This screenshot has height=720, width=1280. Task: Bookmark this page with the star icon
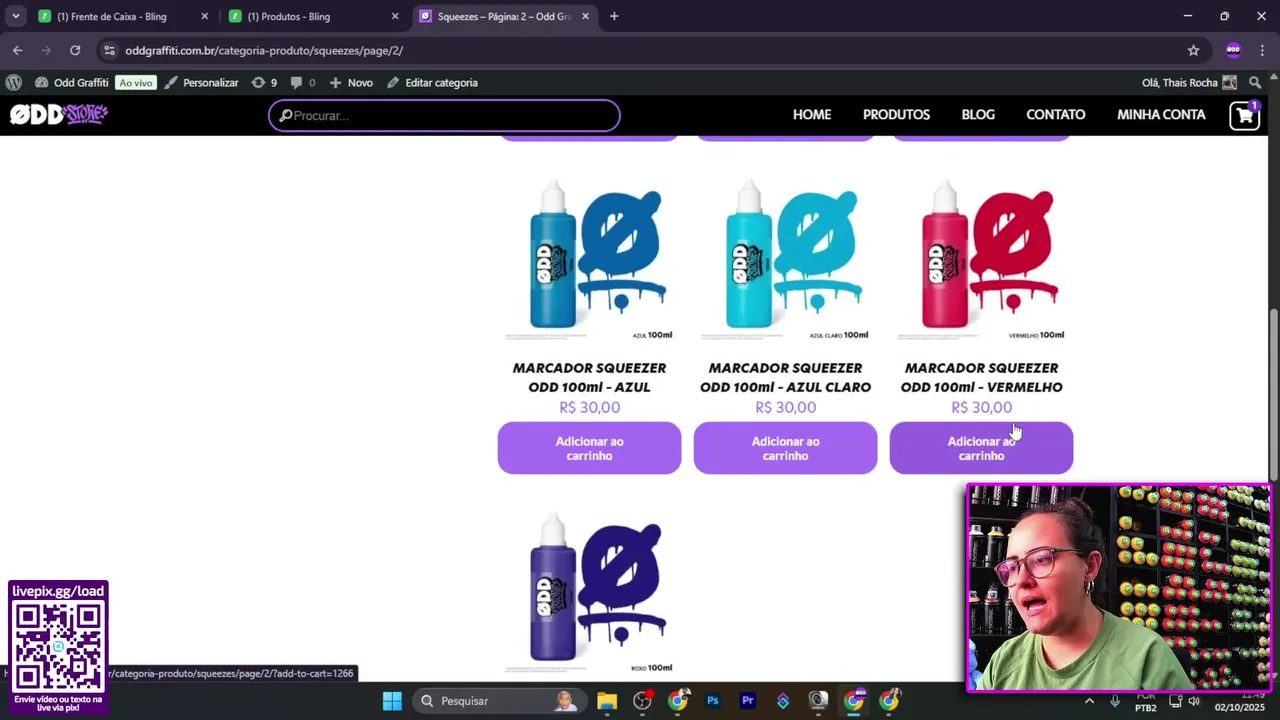(x=1193, y=50)
